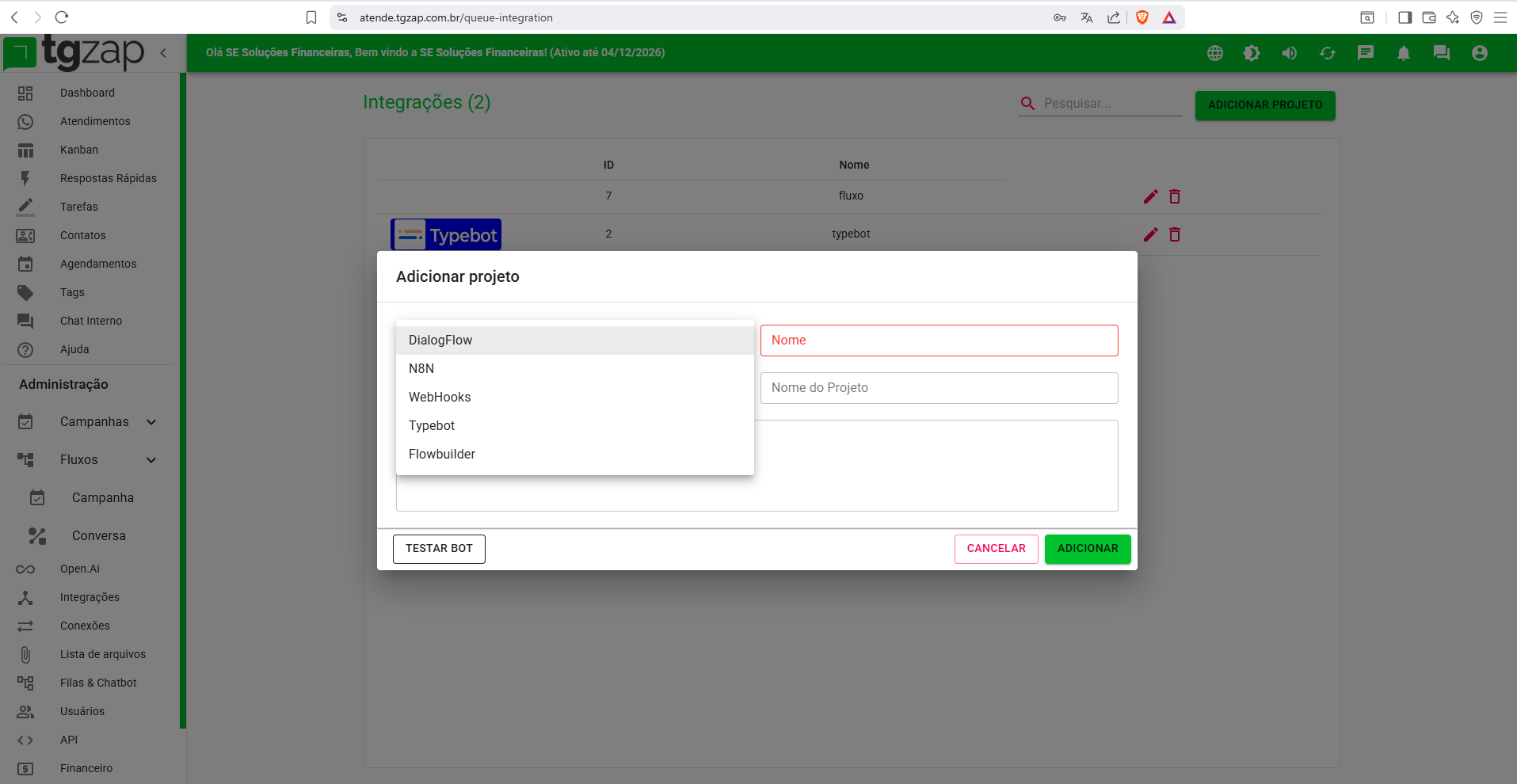Delete the typebot integration using its trash icon
The image size is (1517, 784).
(x=1175, y=234)
